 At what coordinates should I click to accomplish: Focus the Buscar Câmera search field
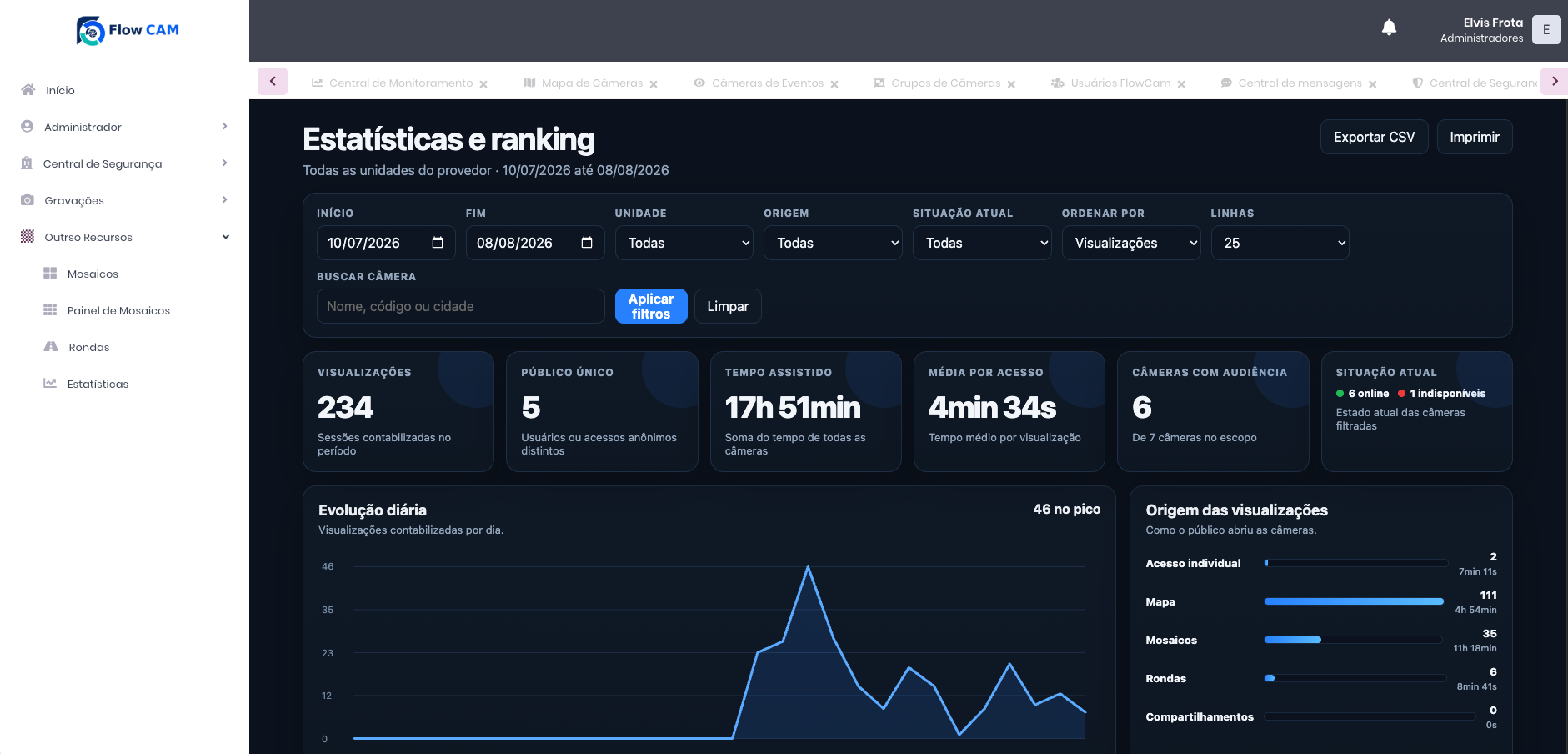461,306
